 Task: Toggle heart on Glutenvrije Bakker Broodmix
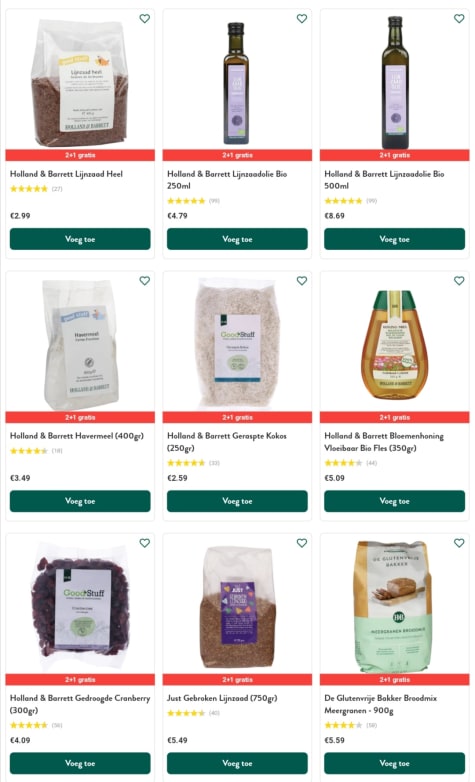tap(459, 543)
